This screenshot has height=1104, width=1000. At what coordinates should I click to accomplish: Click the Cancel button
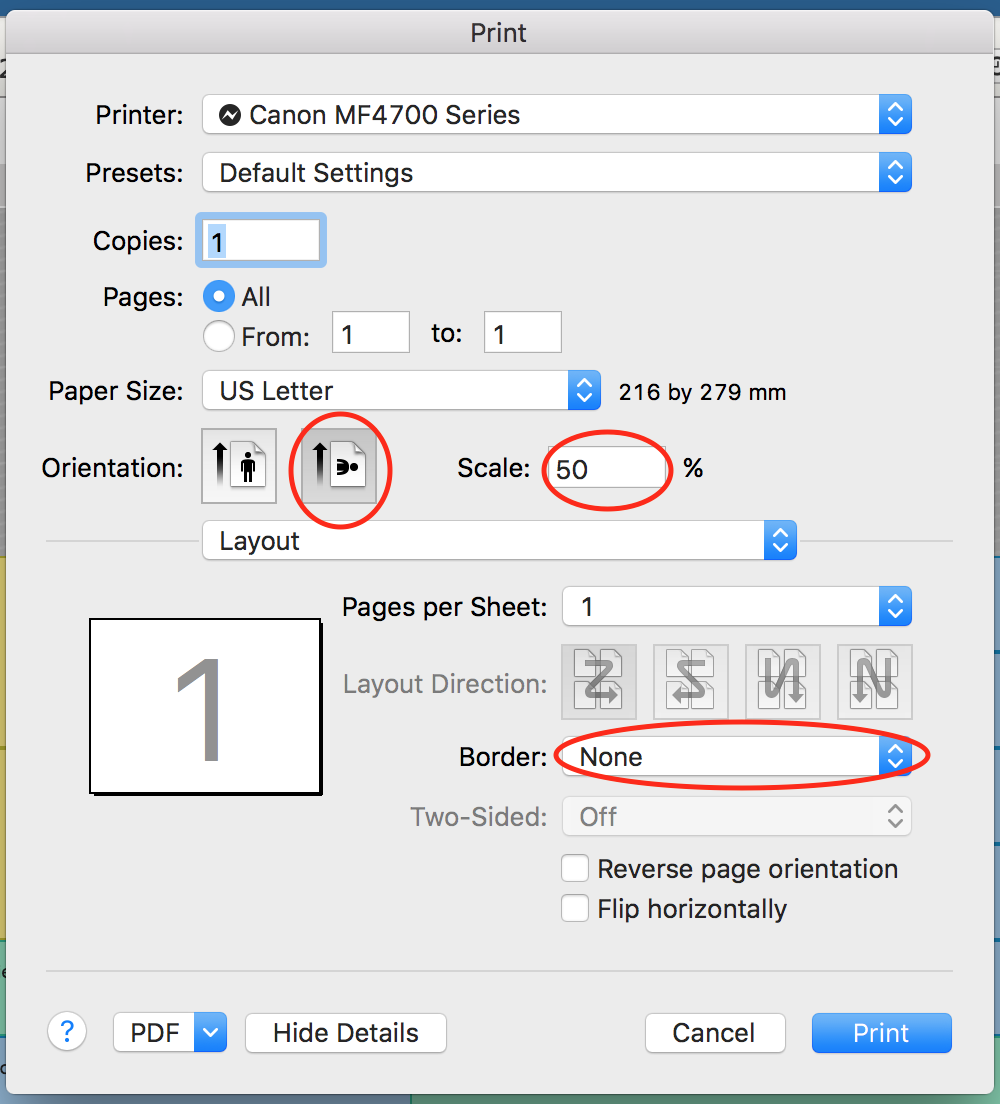pos(715,1033)
